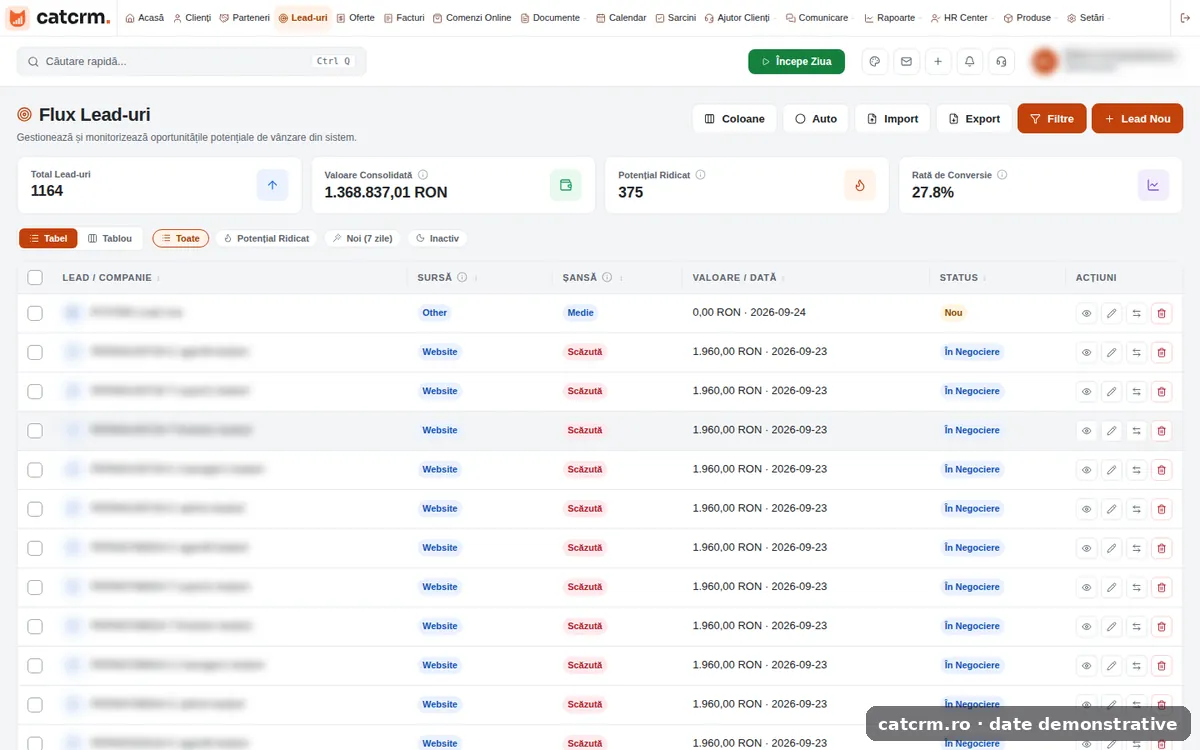The width and height of the screenshot is (1200, 750).
Task: Click the info icon beside the Potențial Ridicat stat
Action: pos(700,175)
